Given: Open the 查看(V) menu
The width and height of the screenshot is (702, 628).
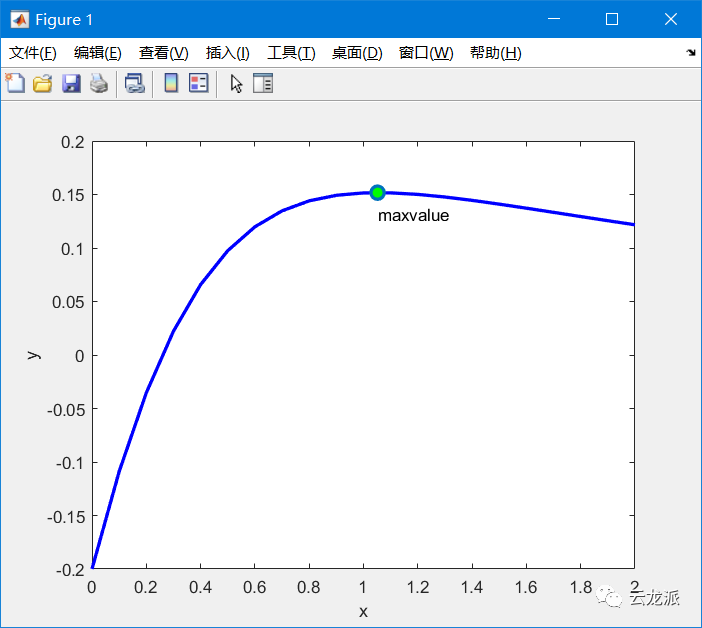Looking at the screenshot, I should click(x=163, y=53).
